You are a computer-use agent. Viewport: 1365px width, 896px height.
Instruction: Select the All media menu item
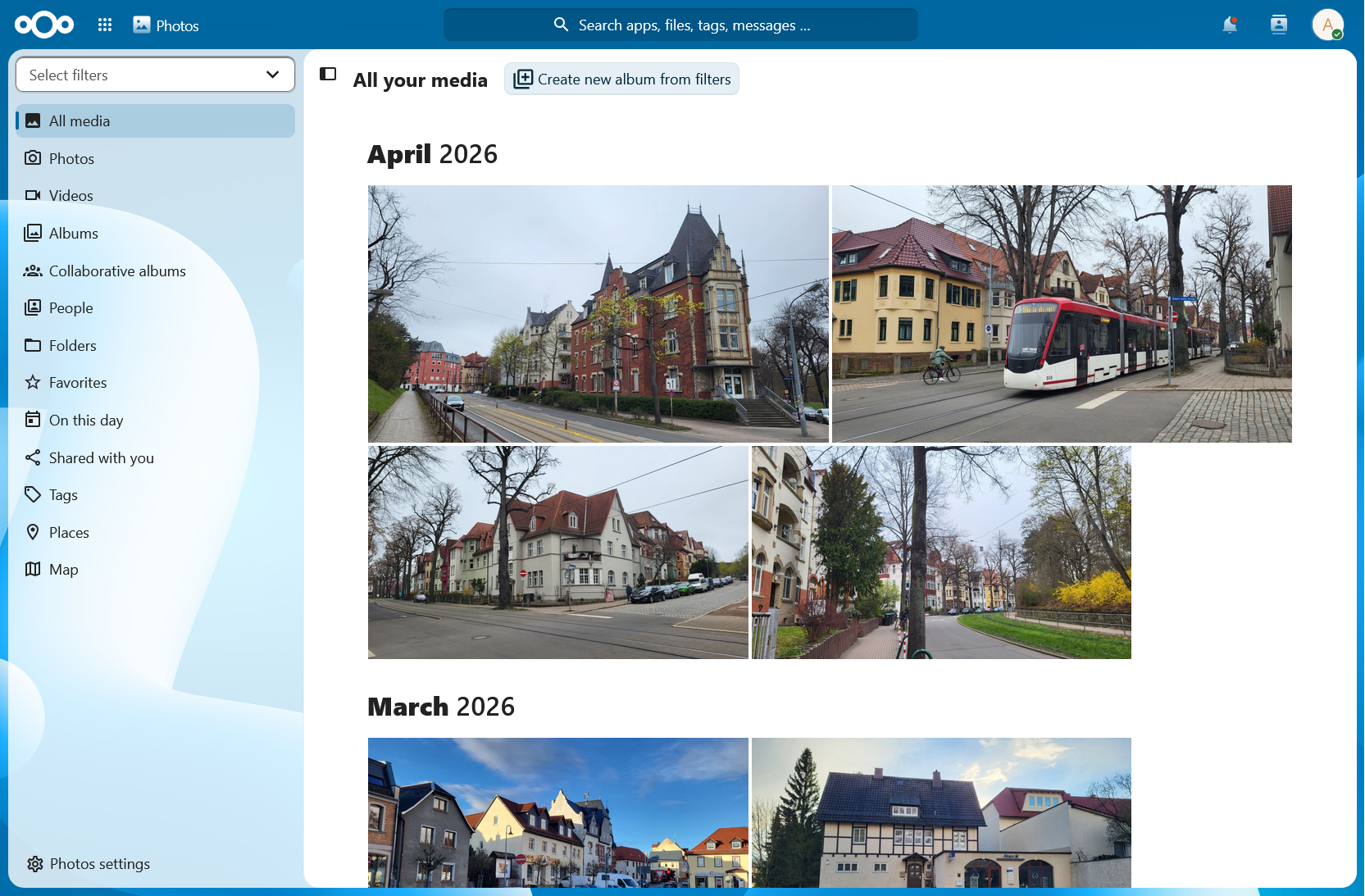click(156, 121)
